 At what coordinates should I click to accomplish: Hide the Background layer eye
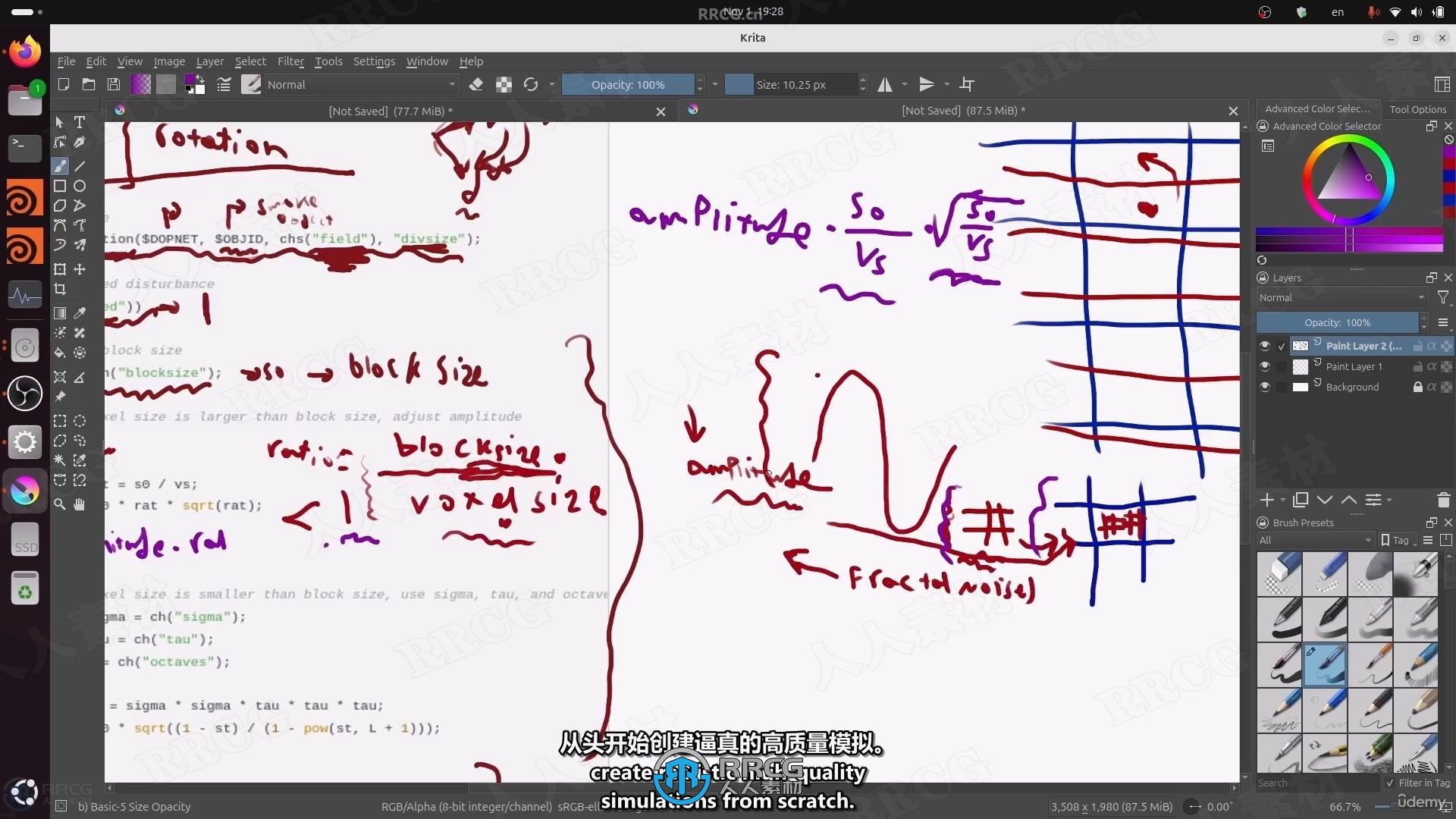(1264, 387)
